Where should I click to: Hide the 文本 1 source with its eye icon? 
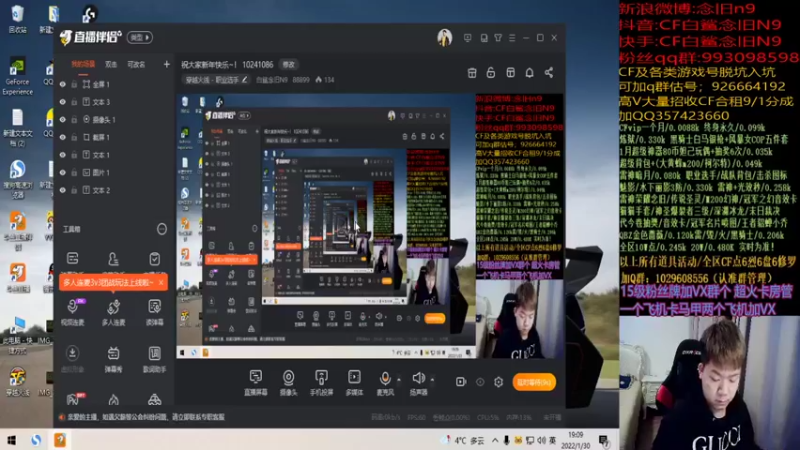[x=63, y=155]
